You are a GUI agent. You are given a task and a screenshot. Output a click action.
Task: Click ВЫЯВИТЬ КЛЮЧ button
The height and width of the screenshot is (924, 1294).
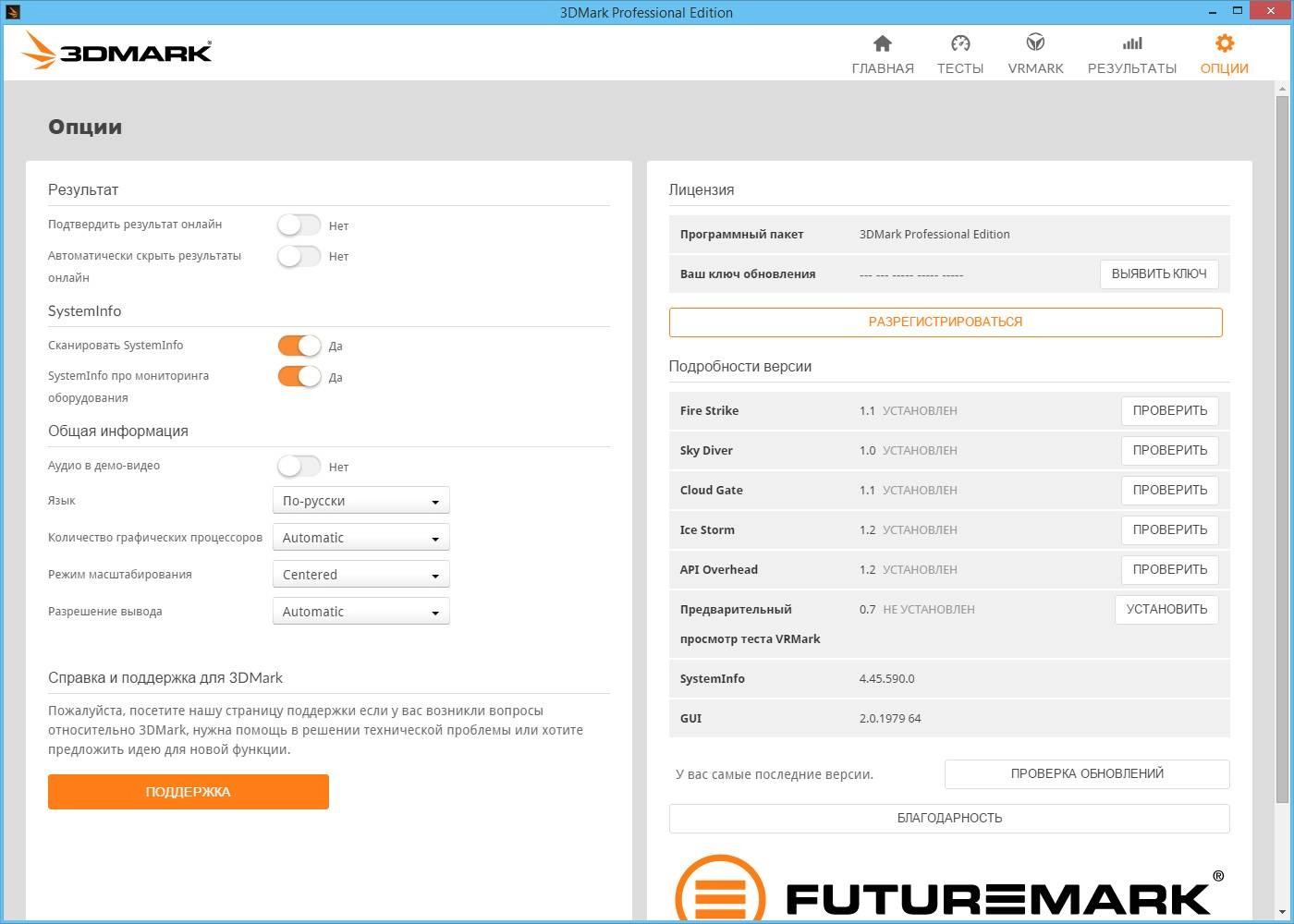click(1159, 274)
